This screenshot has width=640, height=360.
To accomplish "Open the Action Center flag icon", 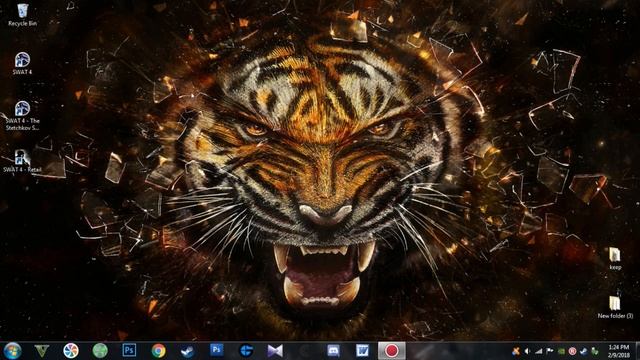I will click(x=550, y=351).
